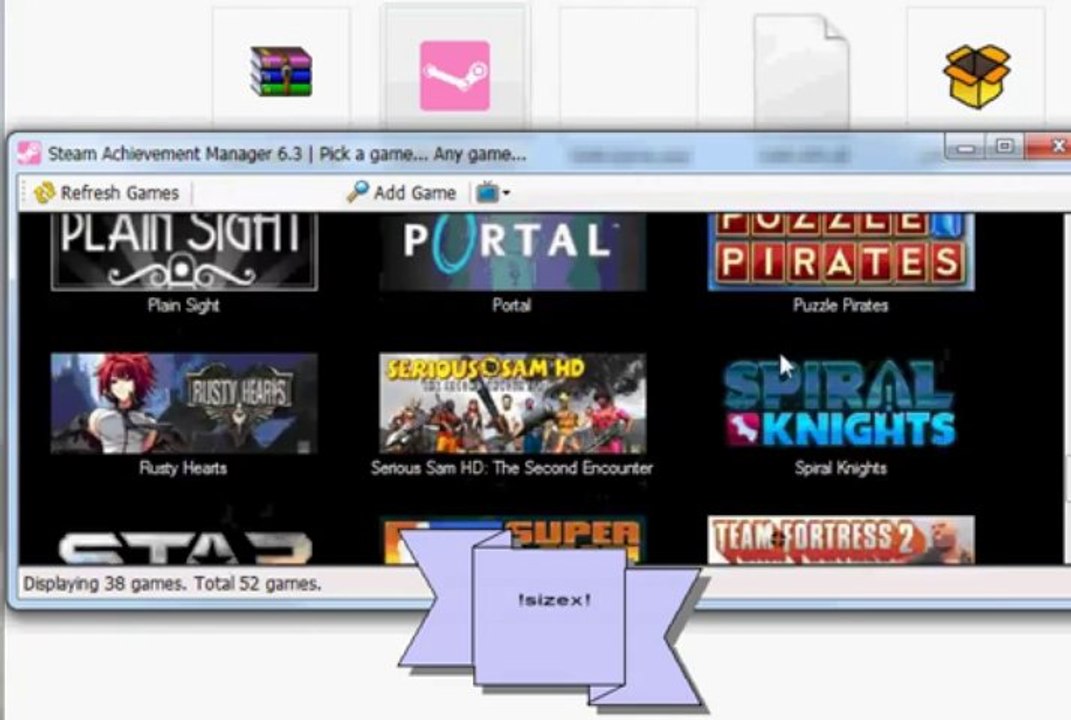Minimize the Steam Achievement Manager window
Image resolution: width=1071 pixels, height=720 pixels.
(965, 147)
